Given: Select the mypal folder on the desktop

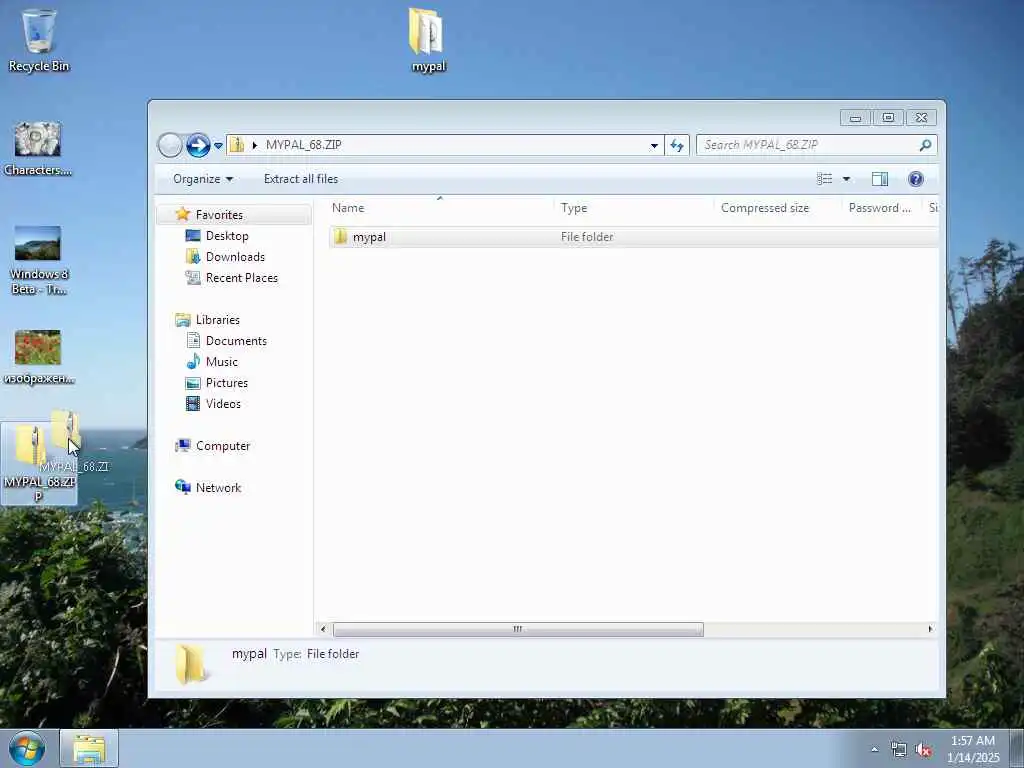Looking at the screenshot, I should [428, 40].
